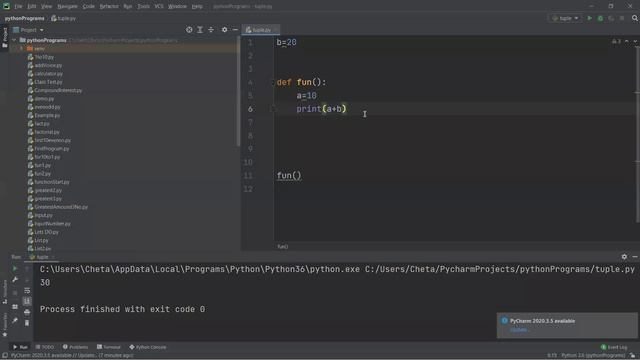The height and width of the screenshot is (360, 640).
Task: Click the Stop square icon in the top toolbar
Action: coord(622,18)
